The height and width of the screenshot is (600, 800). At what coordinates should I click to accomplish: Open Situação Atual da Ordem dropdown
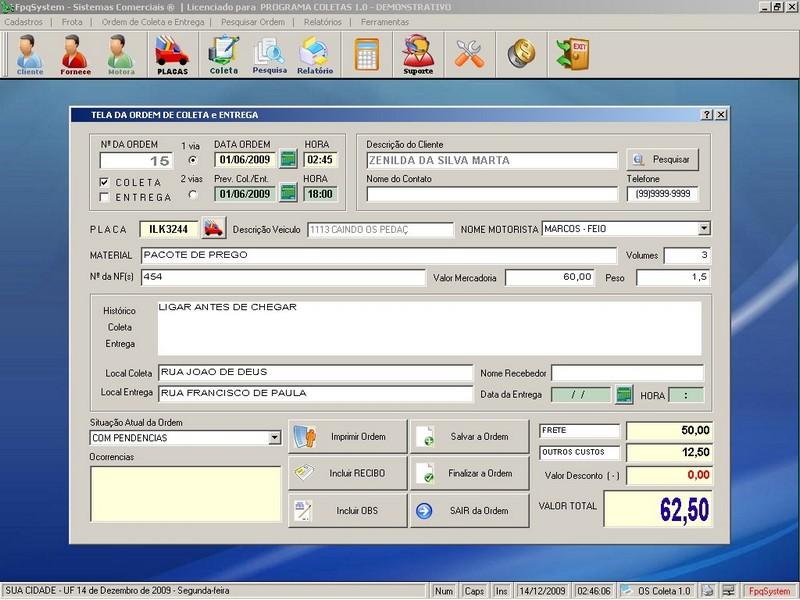(275, 438)
